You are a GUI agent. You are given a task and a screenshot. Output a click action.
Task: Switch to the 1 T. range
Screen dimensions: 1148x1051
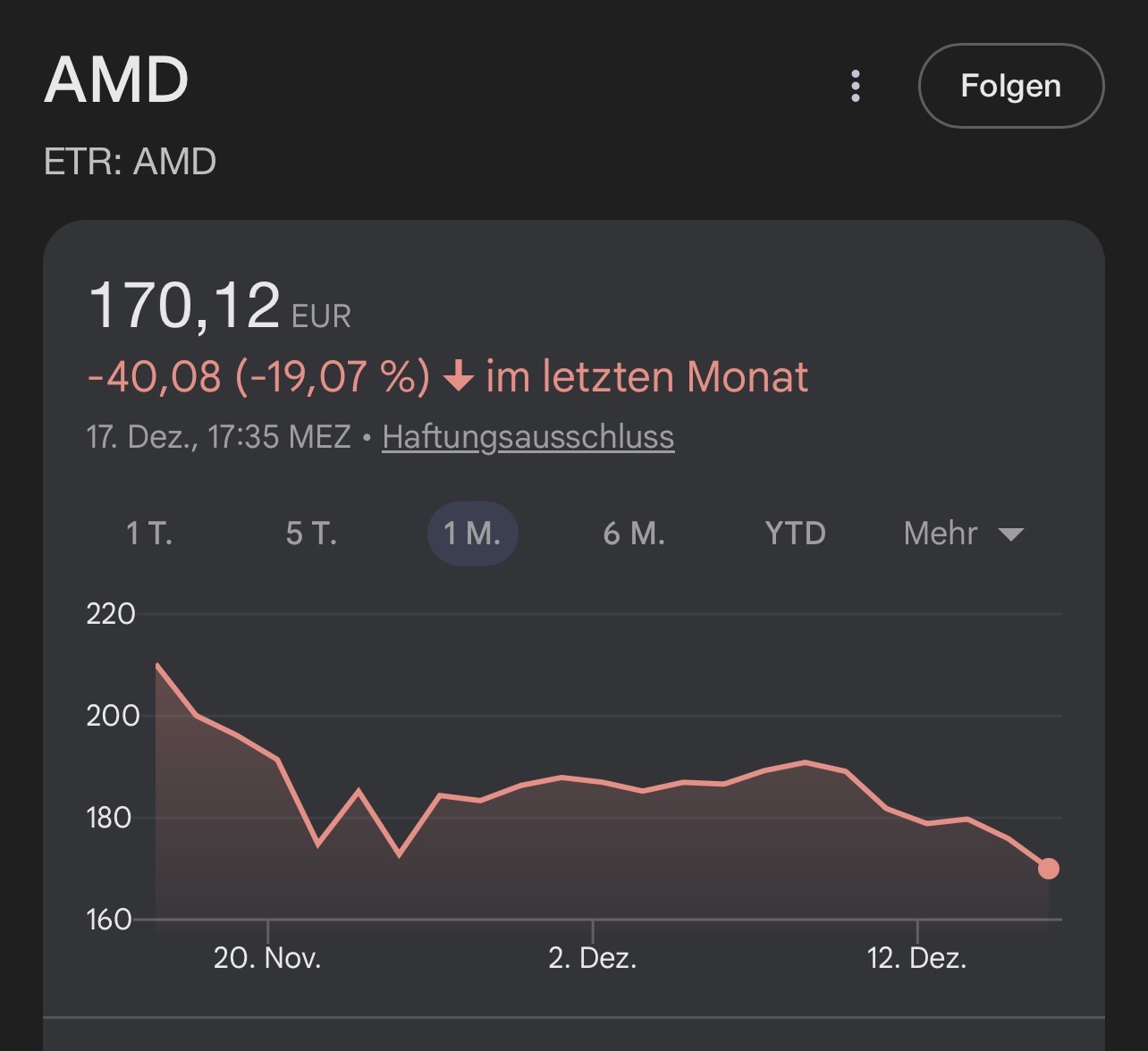click(x=149, y=534)
